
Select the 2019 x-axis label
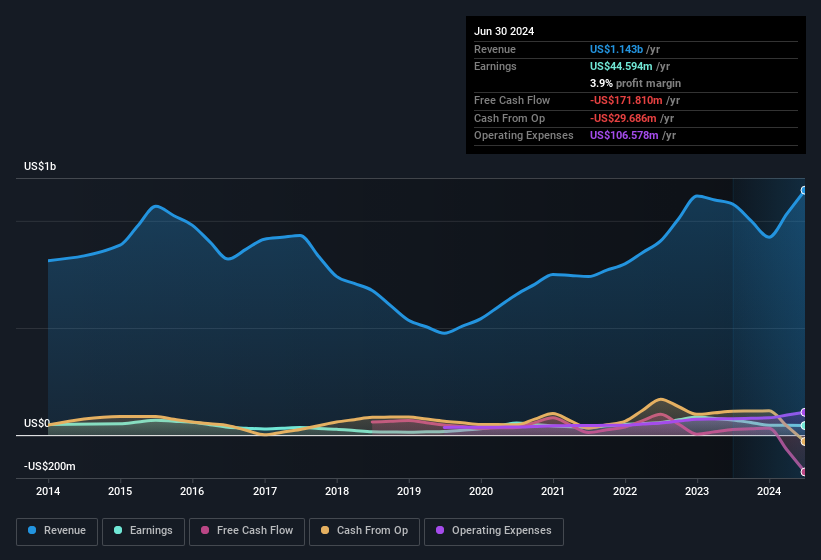tap(409, 491)
